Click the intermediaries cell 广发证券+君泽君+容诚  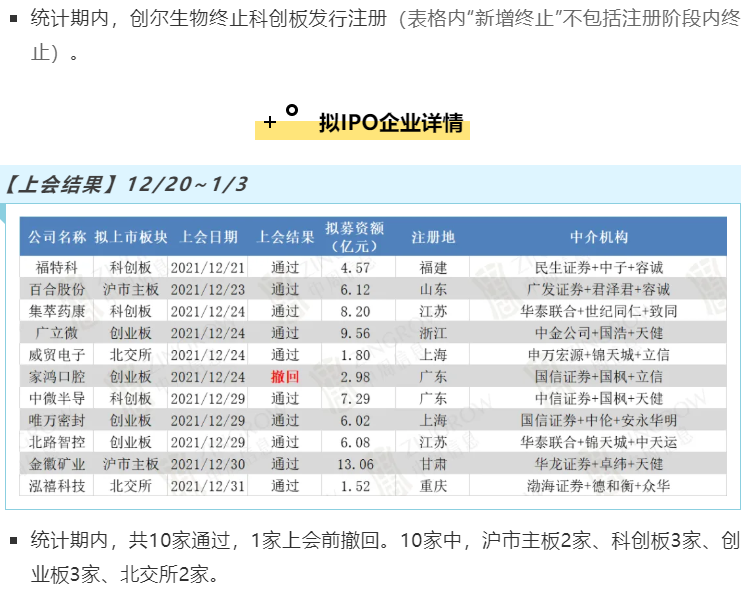599,290
